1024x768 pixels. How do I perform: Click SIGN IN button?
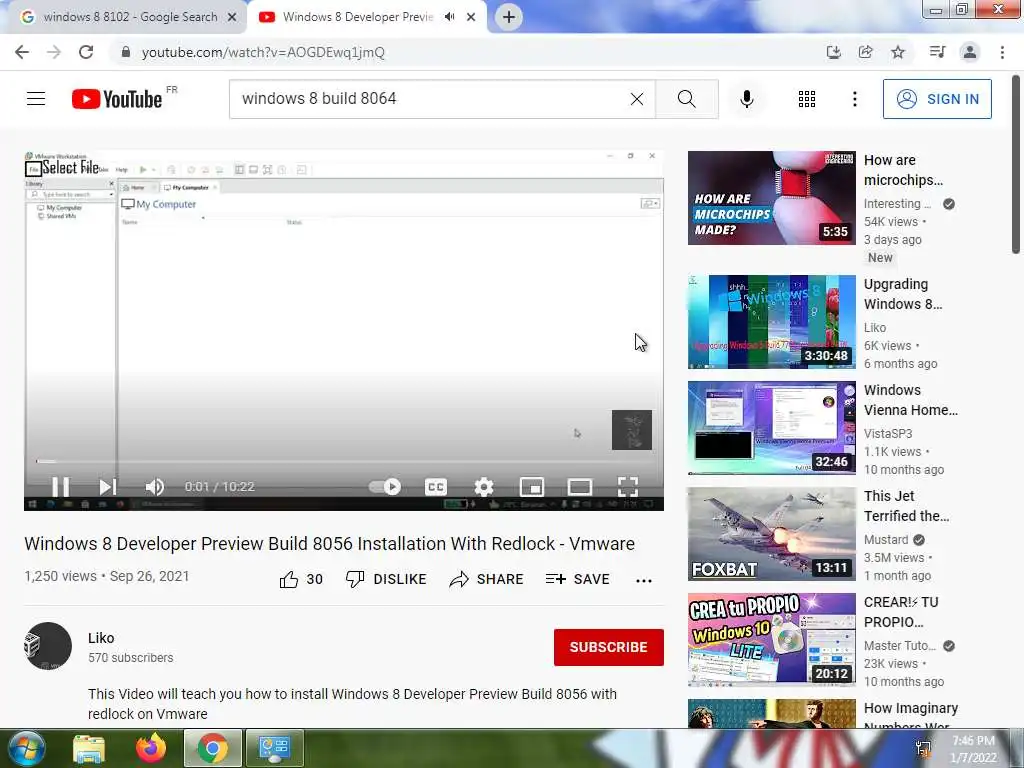(x=937, y=99)
